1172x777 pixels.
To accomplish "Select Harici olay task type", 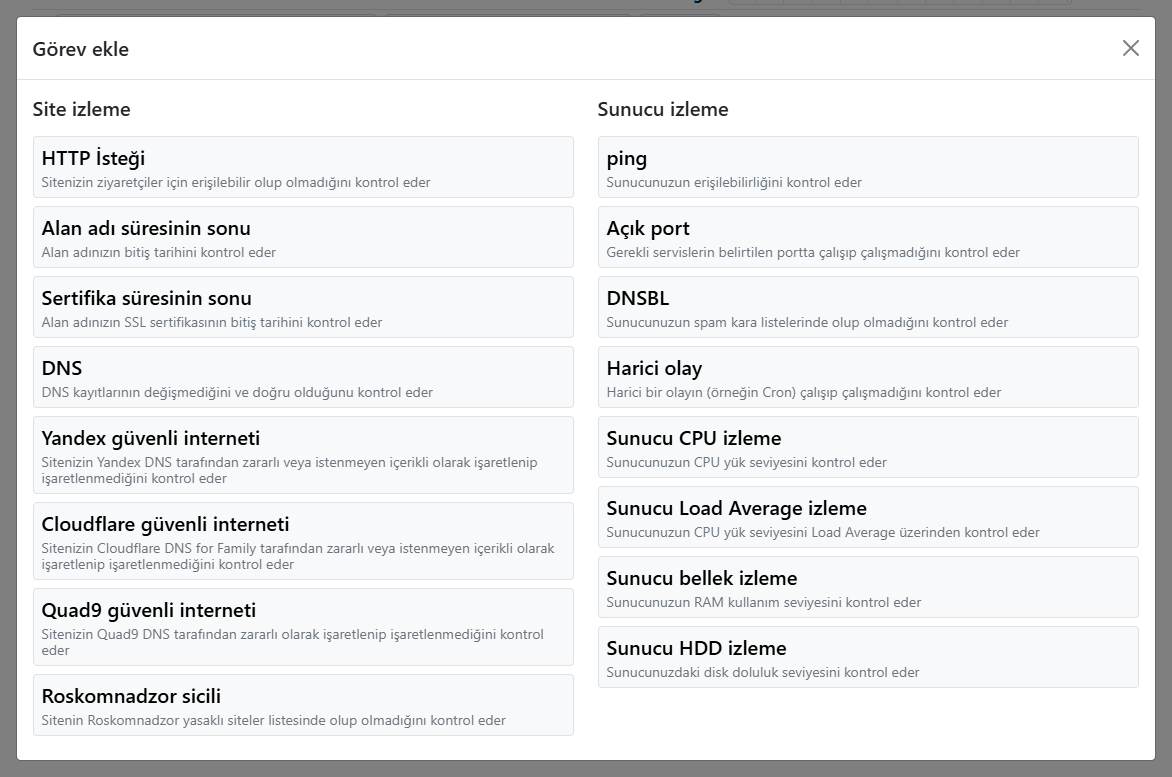I will [868, 377].
